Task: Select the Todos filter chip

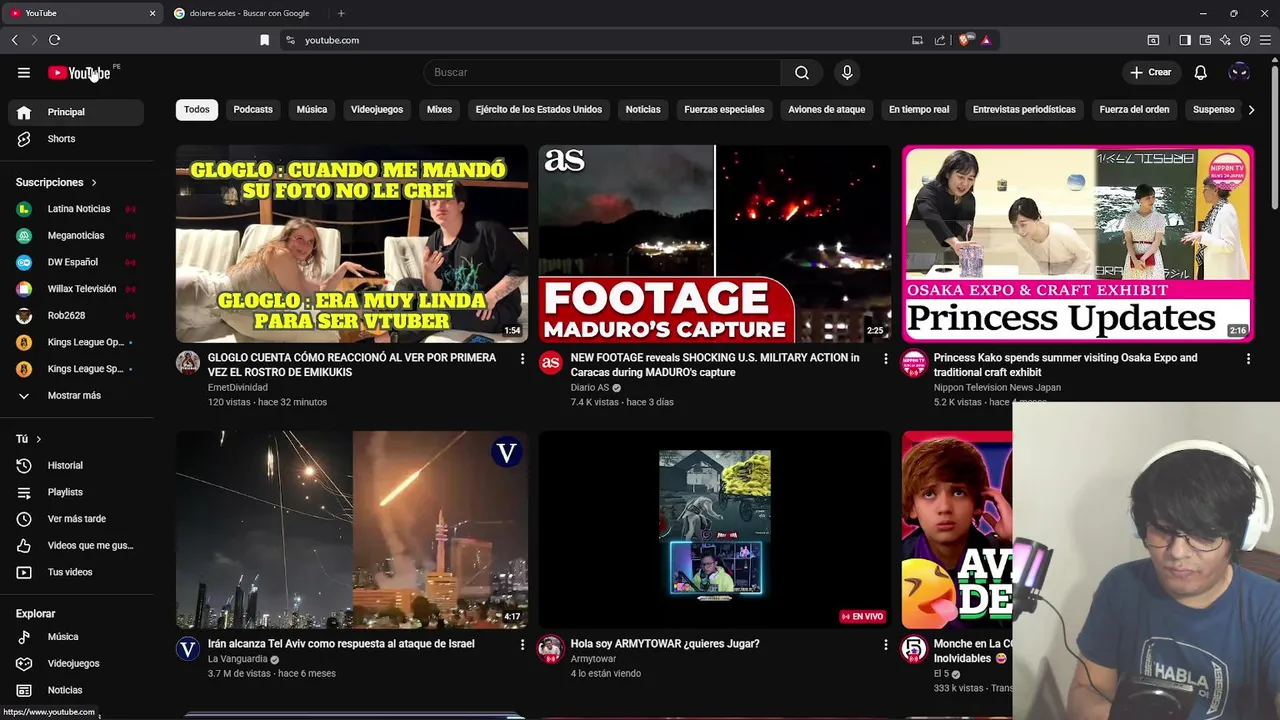Action: pos(197,109)
